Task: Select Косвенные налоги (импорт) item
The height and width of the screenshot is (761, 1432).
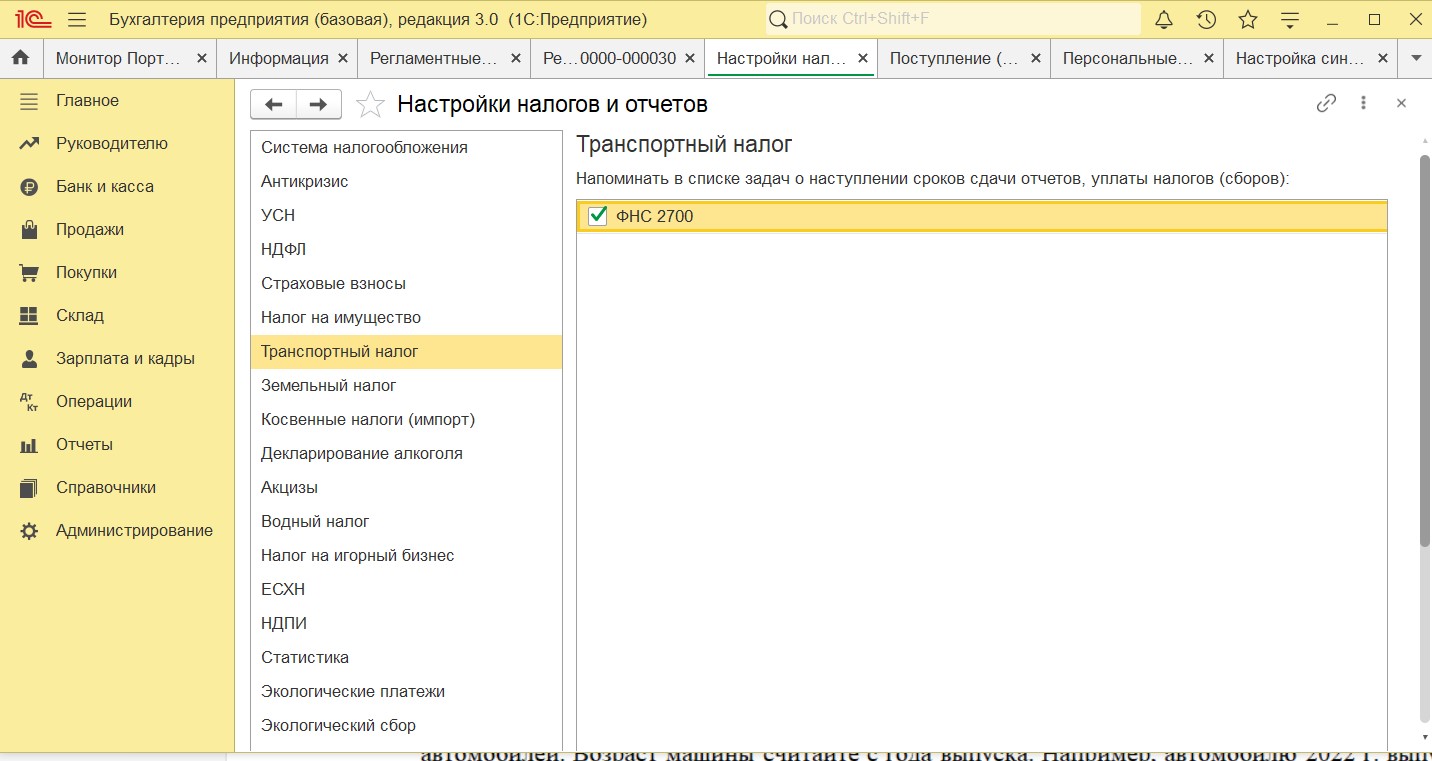Action: 406,419
